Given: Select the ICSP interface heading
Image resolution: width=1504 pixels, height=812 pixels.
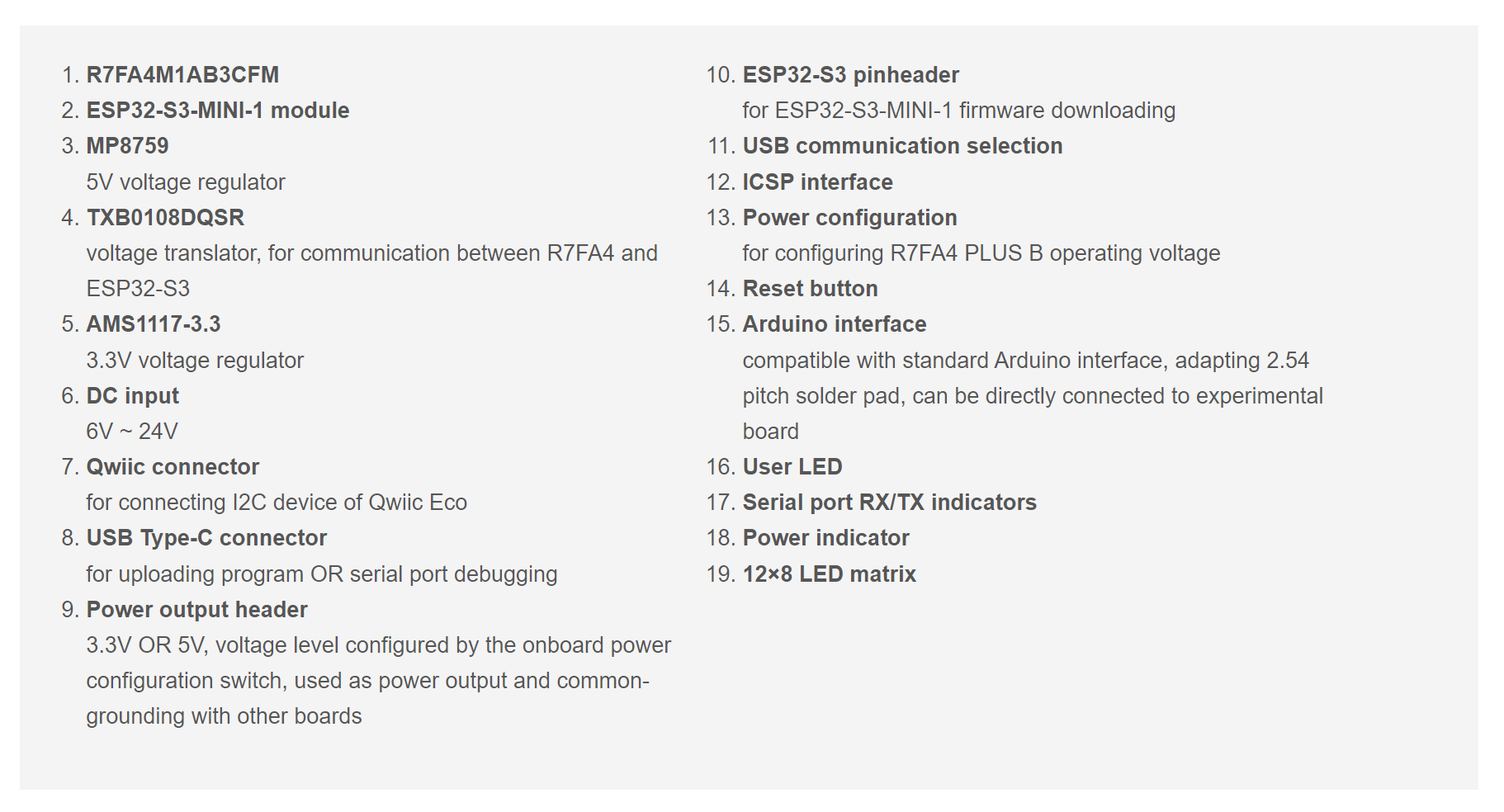Looking at the screenshot, I should coord(817,182).
